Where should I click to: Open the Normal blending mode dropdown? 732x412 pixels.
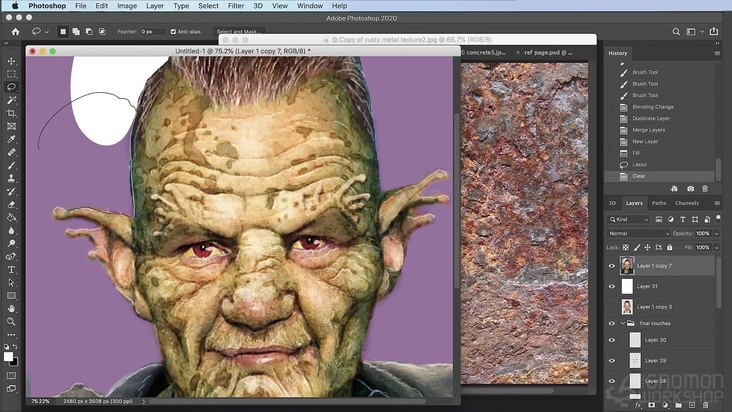point(638,233)
